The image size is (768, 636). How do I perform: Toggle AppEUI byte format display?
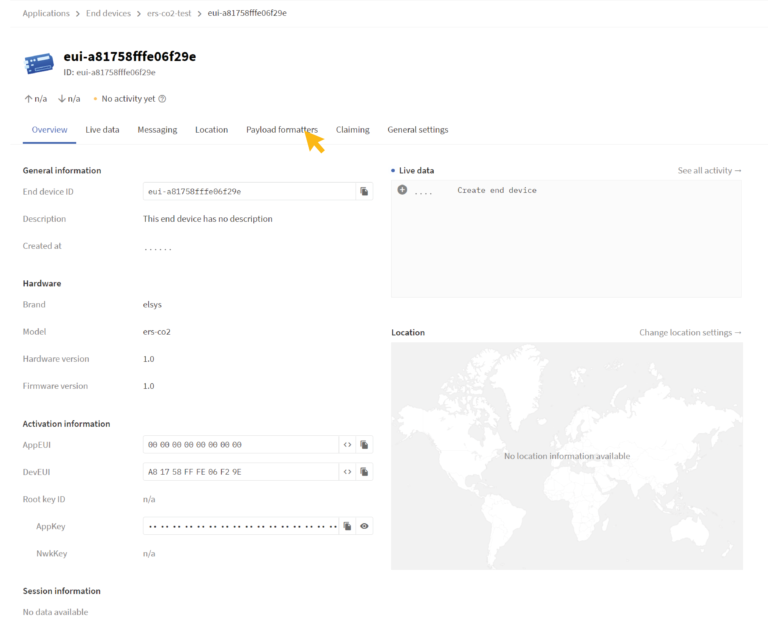tap(347, 444)
